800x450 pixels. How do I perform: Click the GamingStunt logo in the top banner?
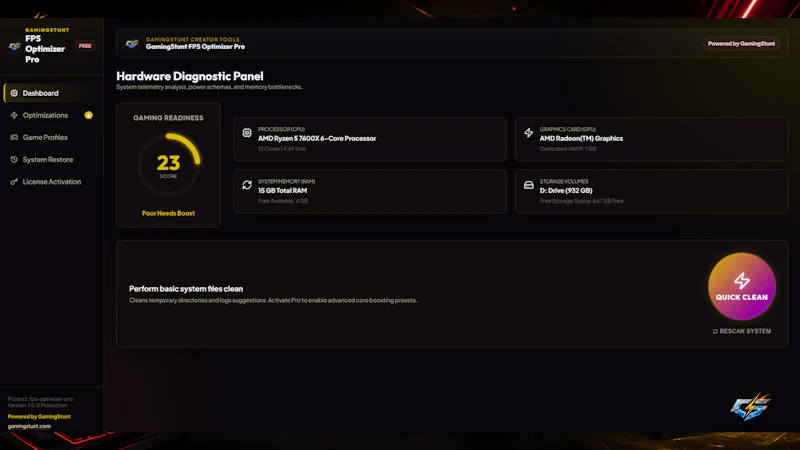click(x=132, y=44)
